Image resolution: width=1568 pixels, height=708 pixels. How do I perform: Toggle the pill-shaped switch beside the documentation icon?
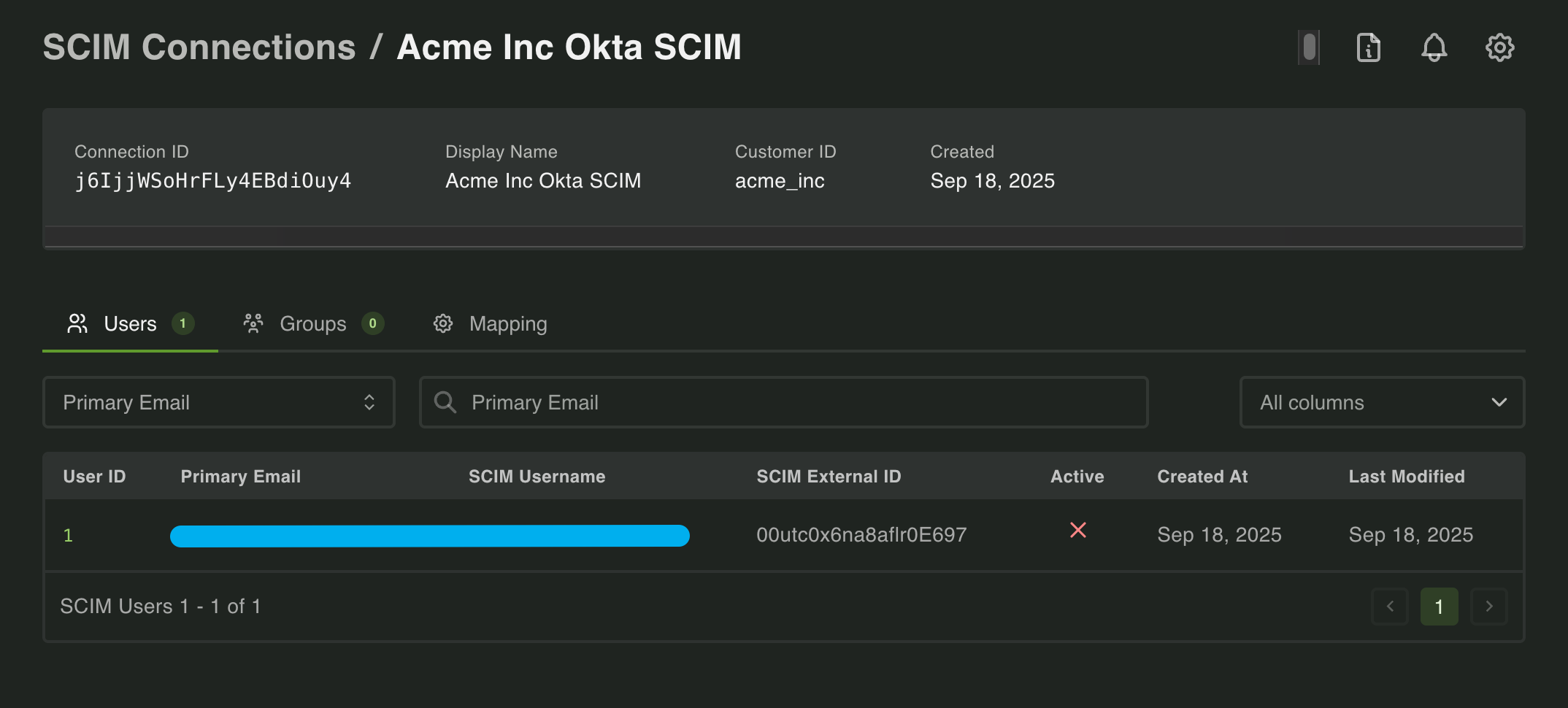(x=1309, y=48)
